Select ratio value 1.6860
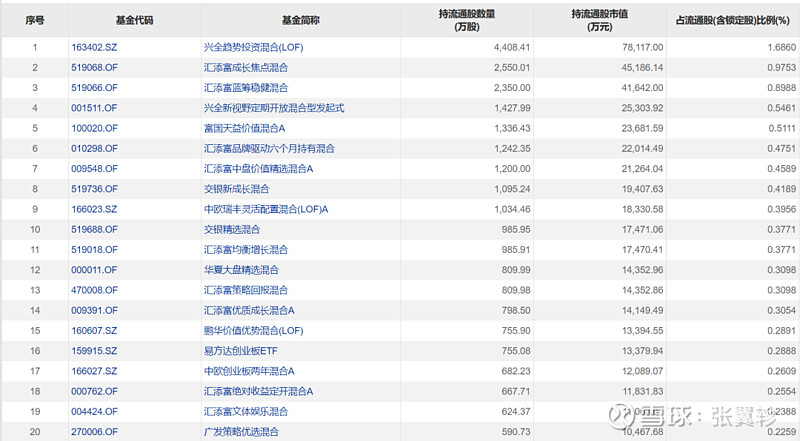Viewport: 800px width, 441px height. [x=781, y=47]
